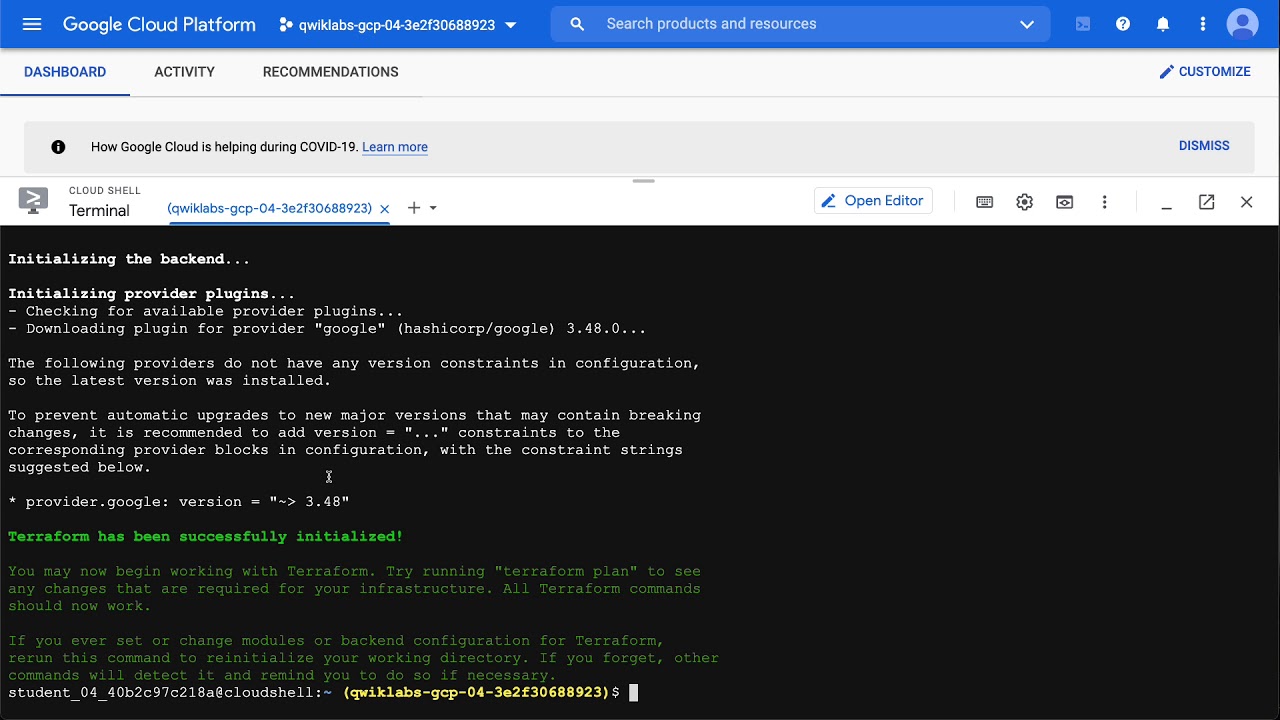This screenshot has width=1280, height=720.
Task: Switch to the Dashboard tab
Action: point(65,72)
